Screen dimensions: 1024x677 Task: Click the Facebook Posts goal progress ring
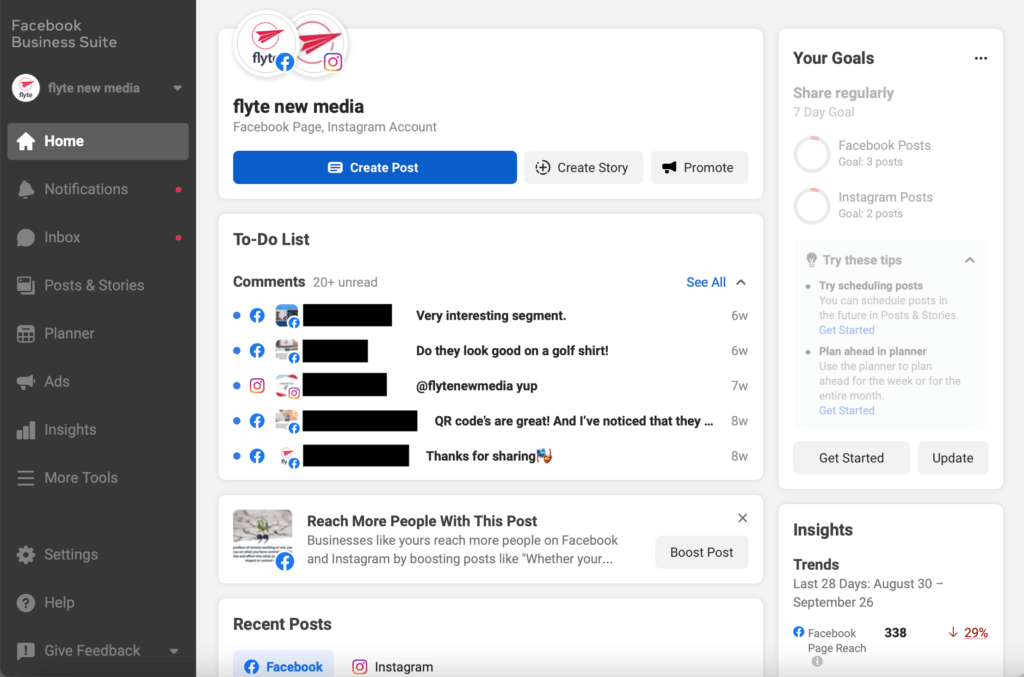click(x=812, y=154)
